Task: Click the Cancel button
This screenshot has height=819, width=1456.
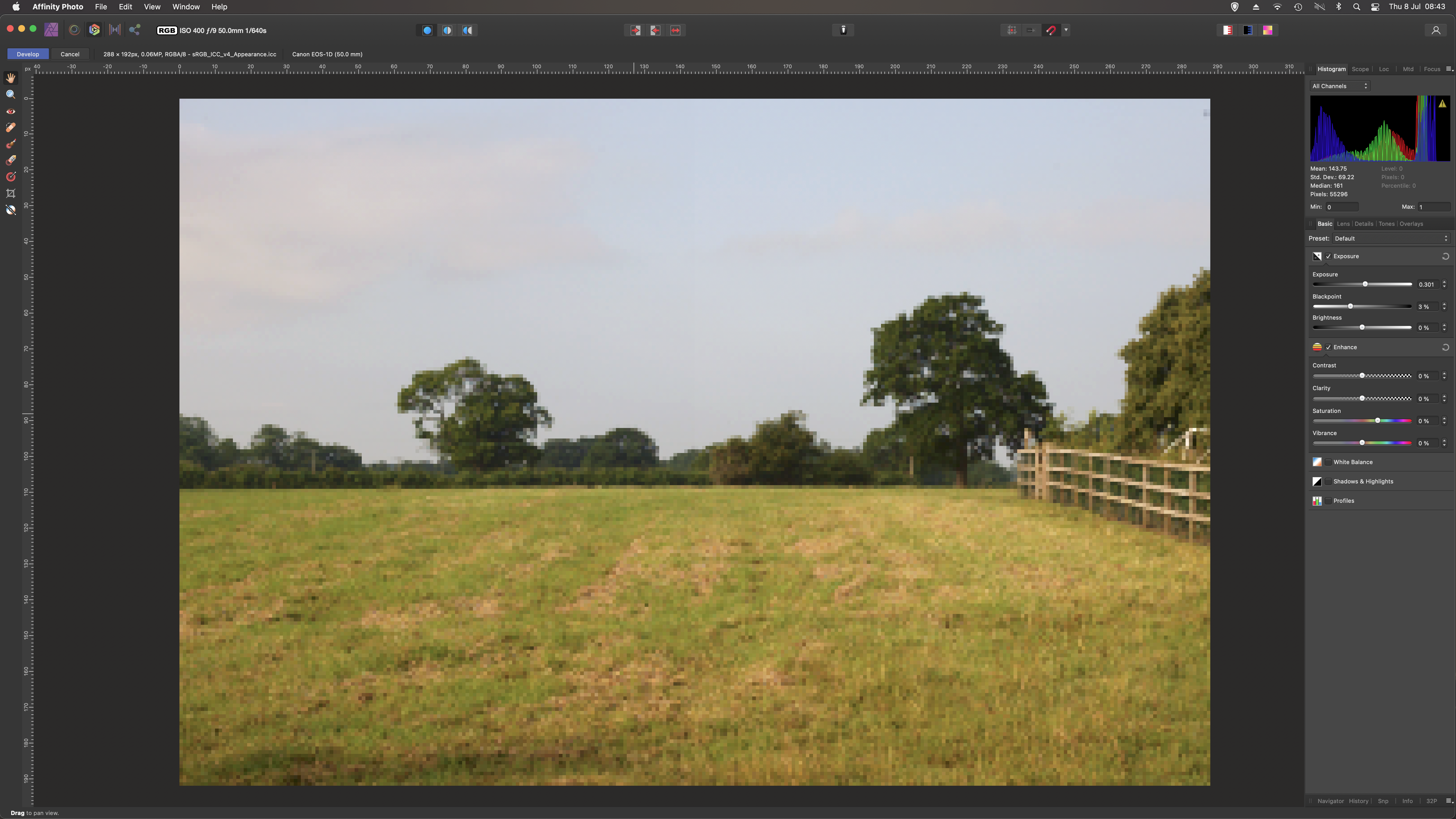Action: 70,54
